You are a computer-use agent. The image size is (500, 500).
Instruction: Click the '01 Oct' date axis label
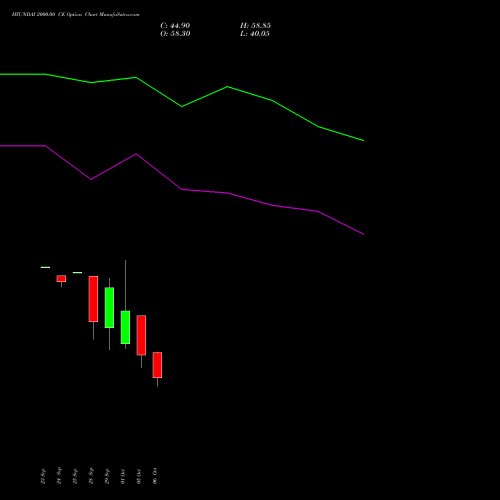pos(123,476)
